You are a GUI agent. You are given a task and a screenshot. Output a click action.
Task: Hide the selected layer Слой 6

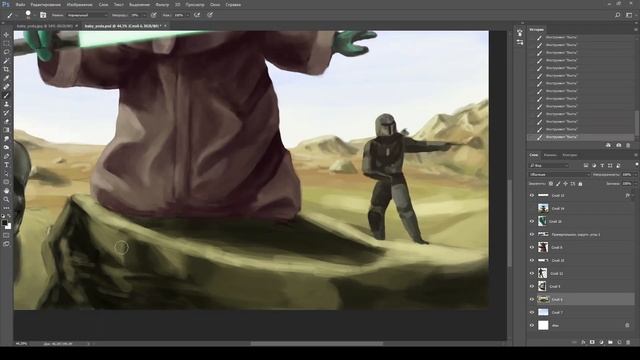click(x=532, y=299)
